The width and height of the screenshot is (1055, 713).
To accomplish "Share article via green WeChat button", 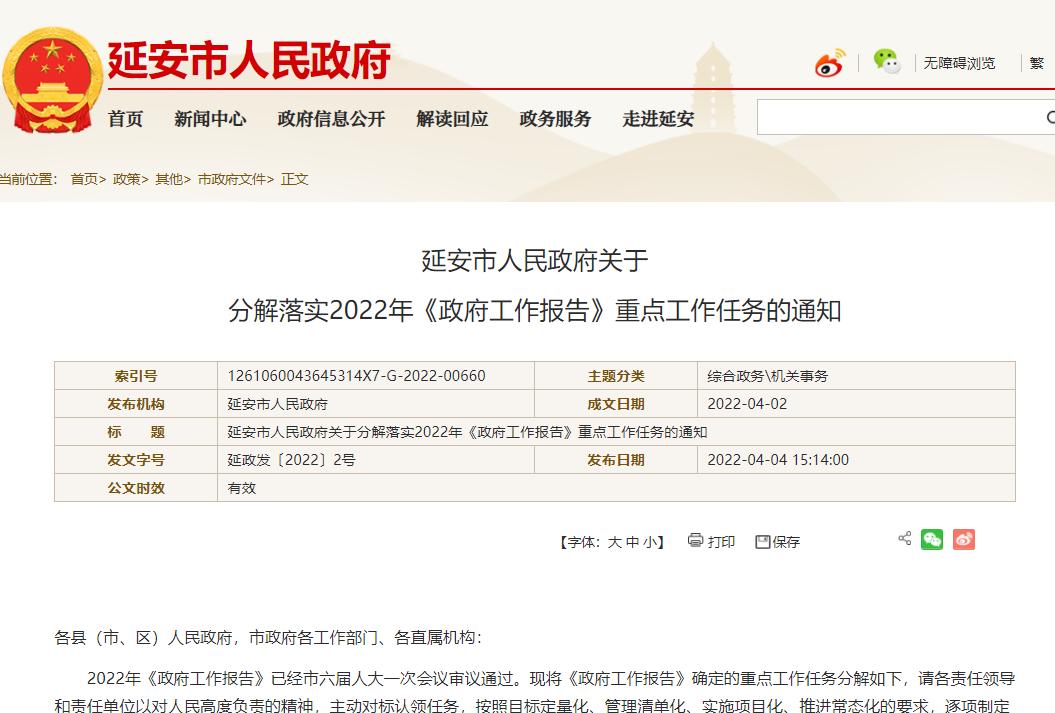I will (x=932, y=539).
